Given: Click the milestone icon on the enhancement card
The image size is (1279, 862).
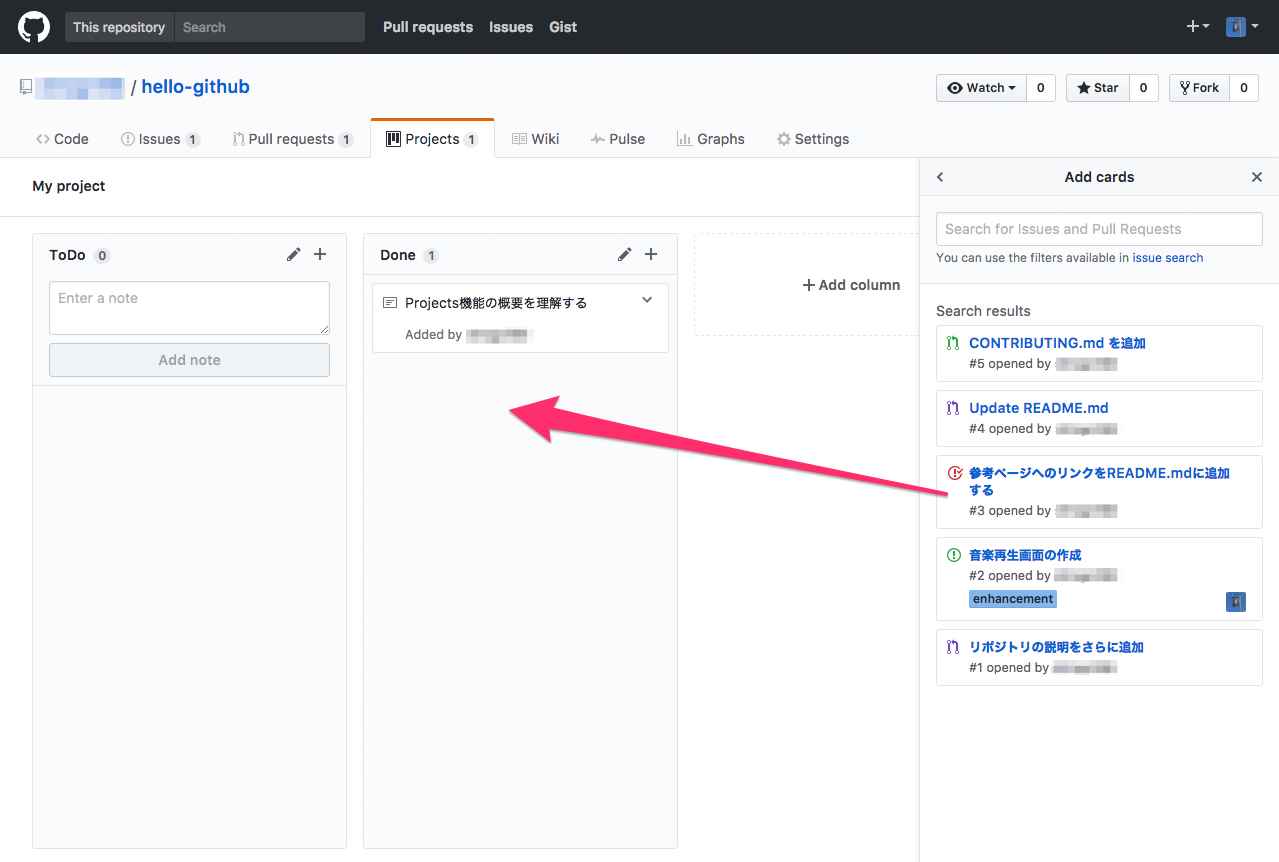Looking at the screenshot, I should click(x=1236, y=601).
